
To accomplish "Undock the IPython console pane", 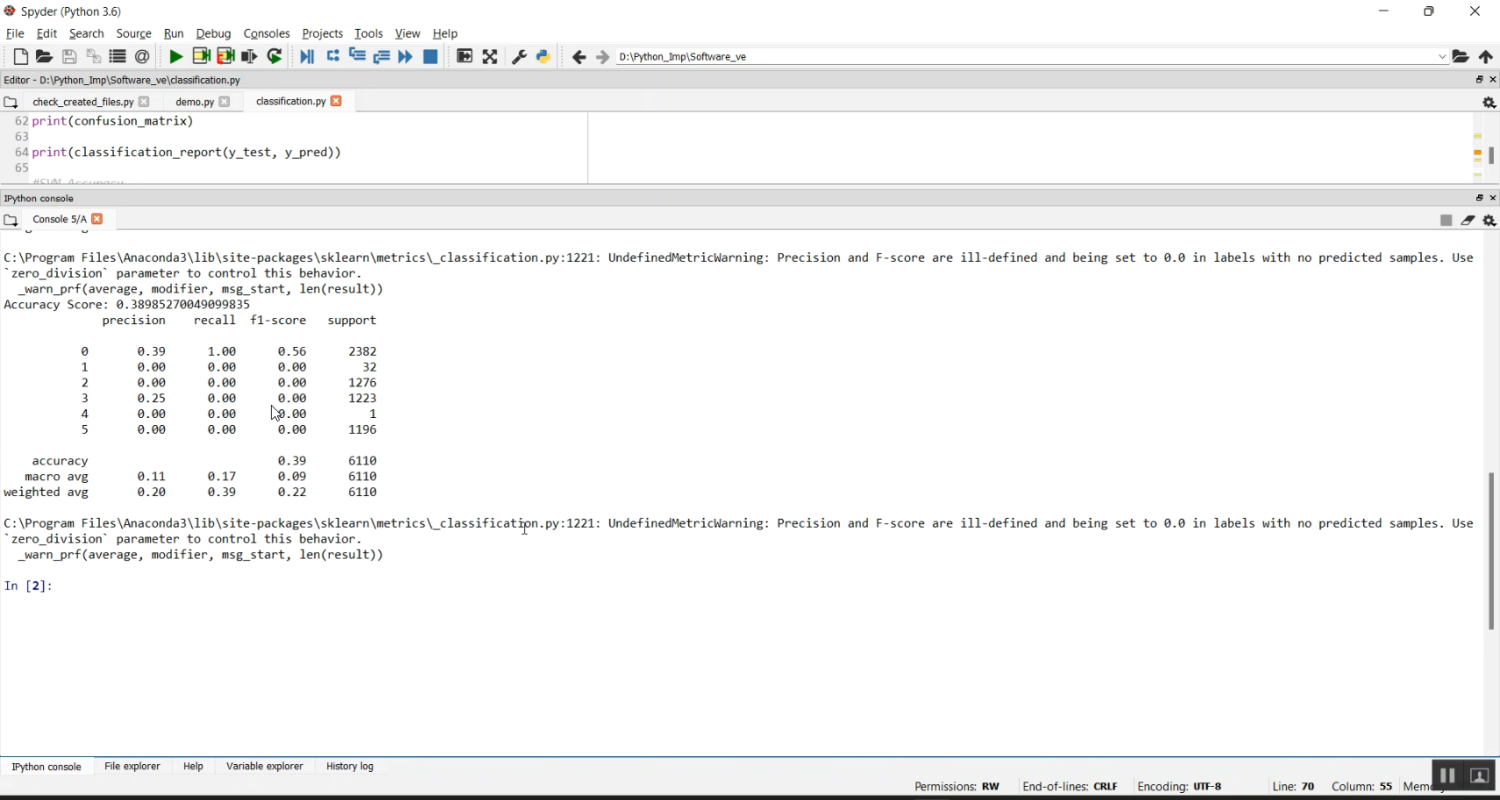I will [1480, 198].
